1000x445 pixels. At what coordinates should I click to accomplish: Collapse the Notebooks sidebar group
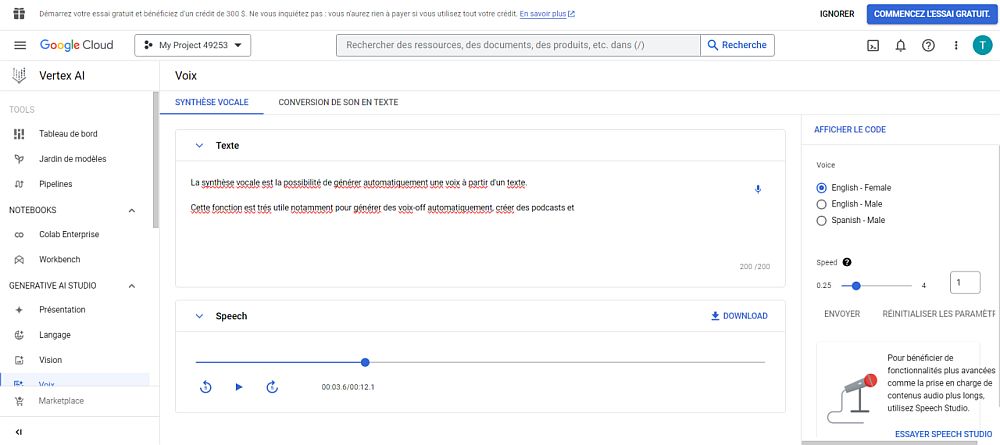(131, 210)
